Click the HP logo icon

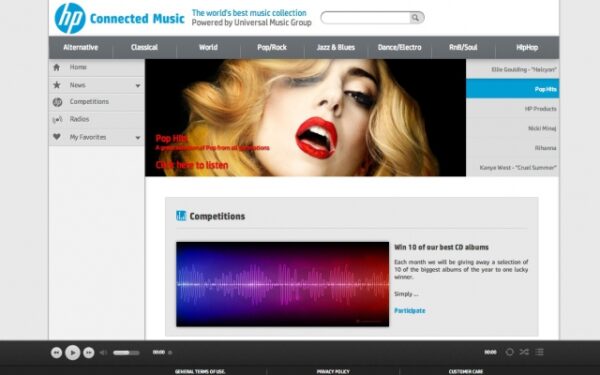tap(70, 18)
